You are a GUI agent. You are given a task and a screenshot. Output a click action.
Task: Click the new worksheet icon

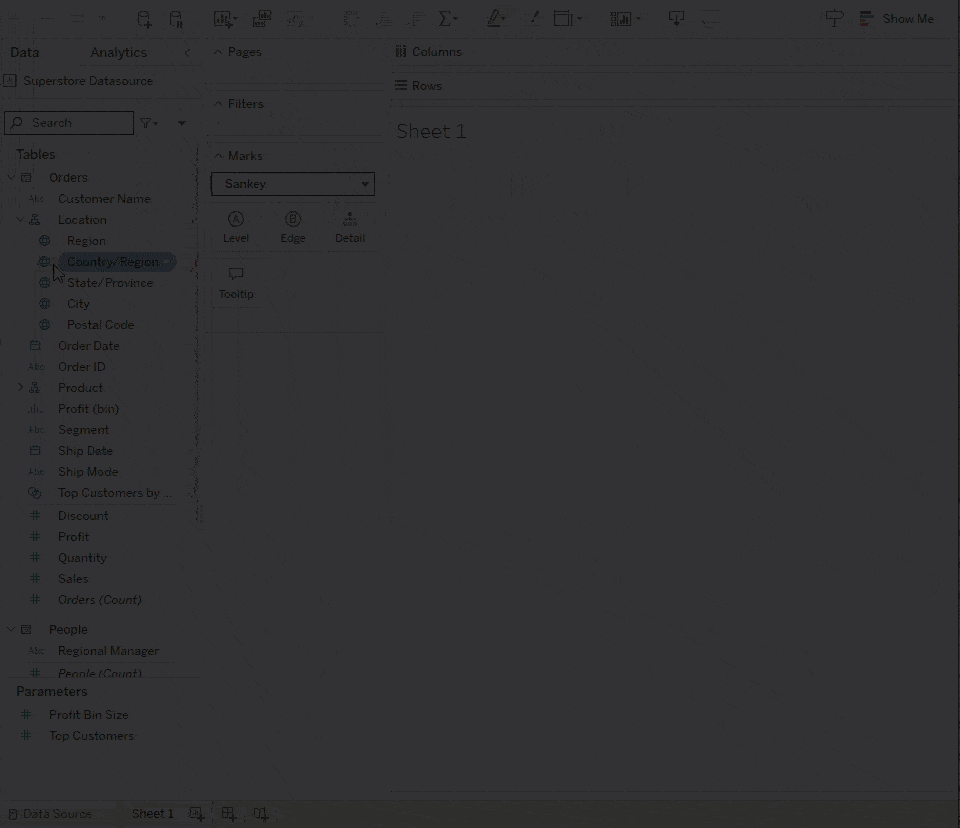coord(197,814)
